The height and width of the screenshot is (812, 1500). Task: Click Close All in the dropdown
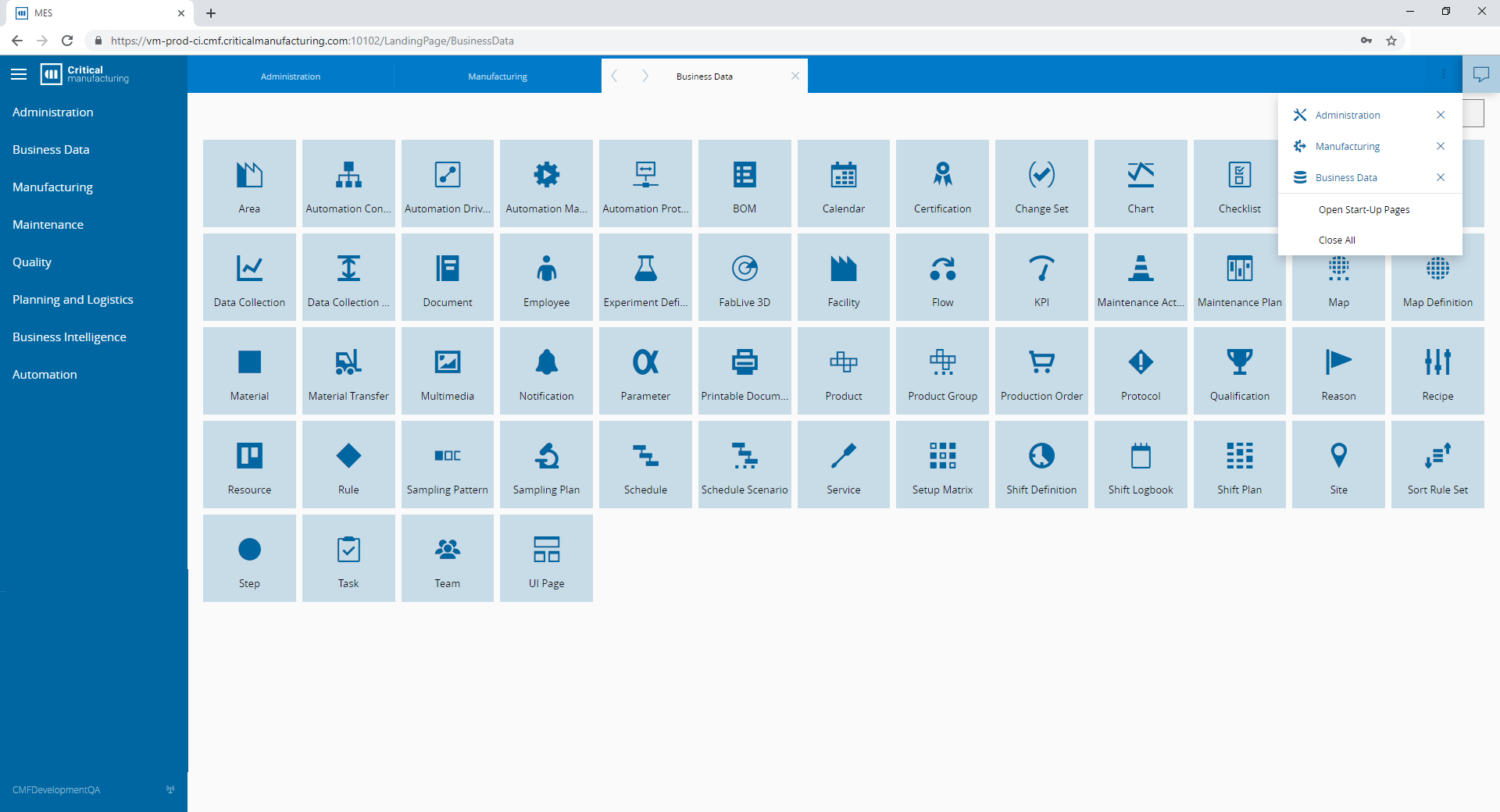tap(1336, 240)
